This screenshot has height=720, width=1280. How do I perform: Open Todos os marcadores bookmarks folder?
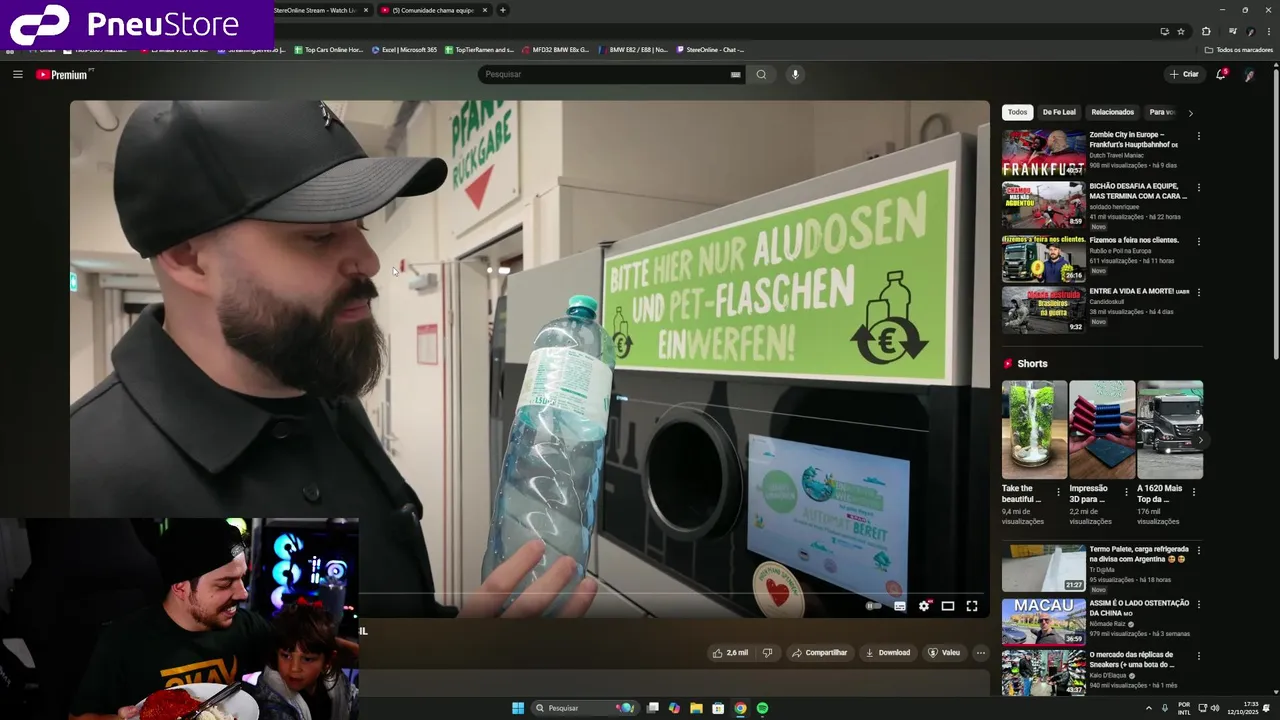[x=1238, y=49]
